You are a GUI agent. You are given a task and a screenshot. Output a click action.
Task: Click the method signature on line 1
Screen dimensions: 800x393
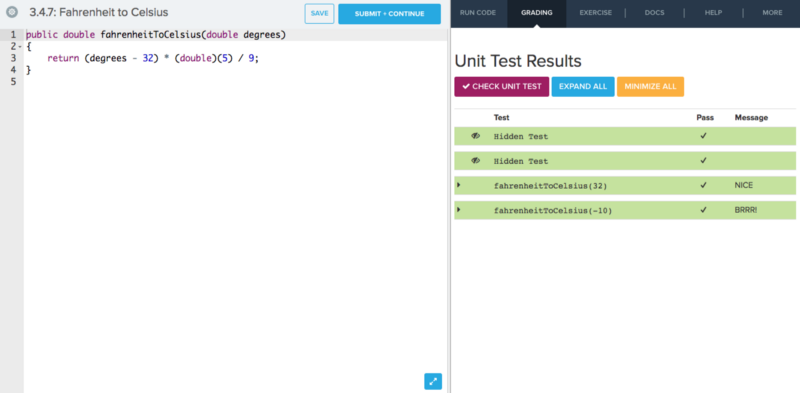tap(156, 35)
